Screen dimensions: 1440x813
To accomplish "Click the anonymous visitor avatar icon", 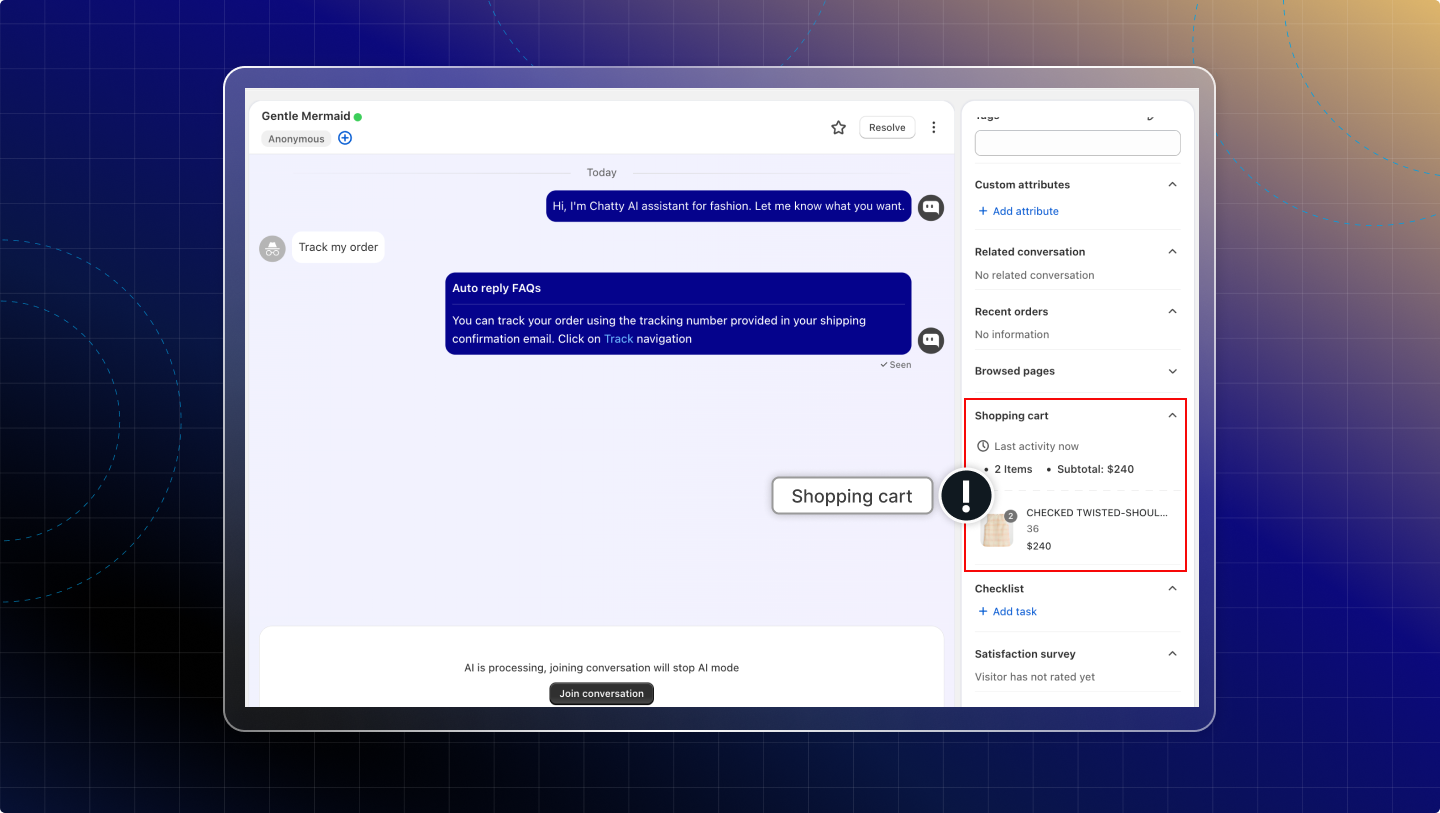I will [x=272, y=249].
